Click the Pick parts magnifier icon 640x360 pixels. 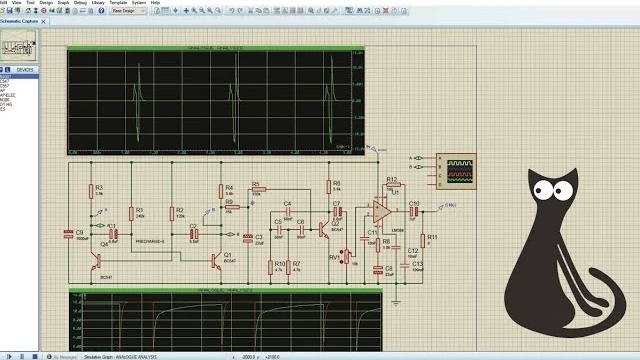[311, 11]
